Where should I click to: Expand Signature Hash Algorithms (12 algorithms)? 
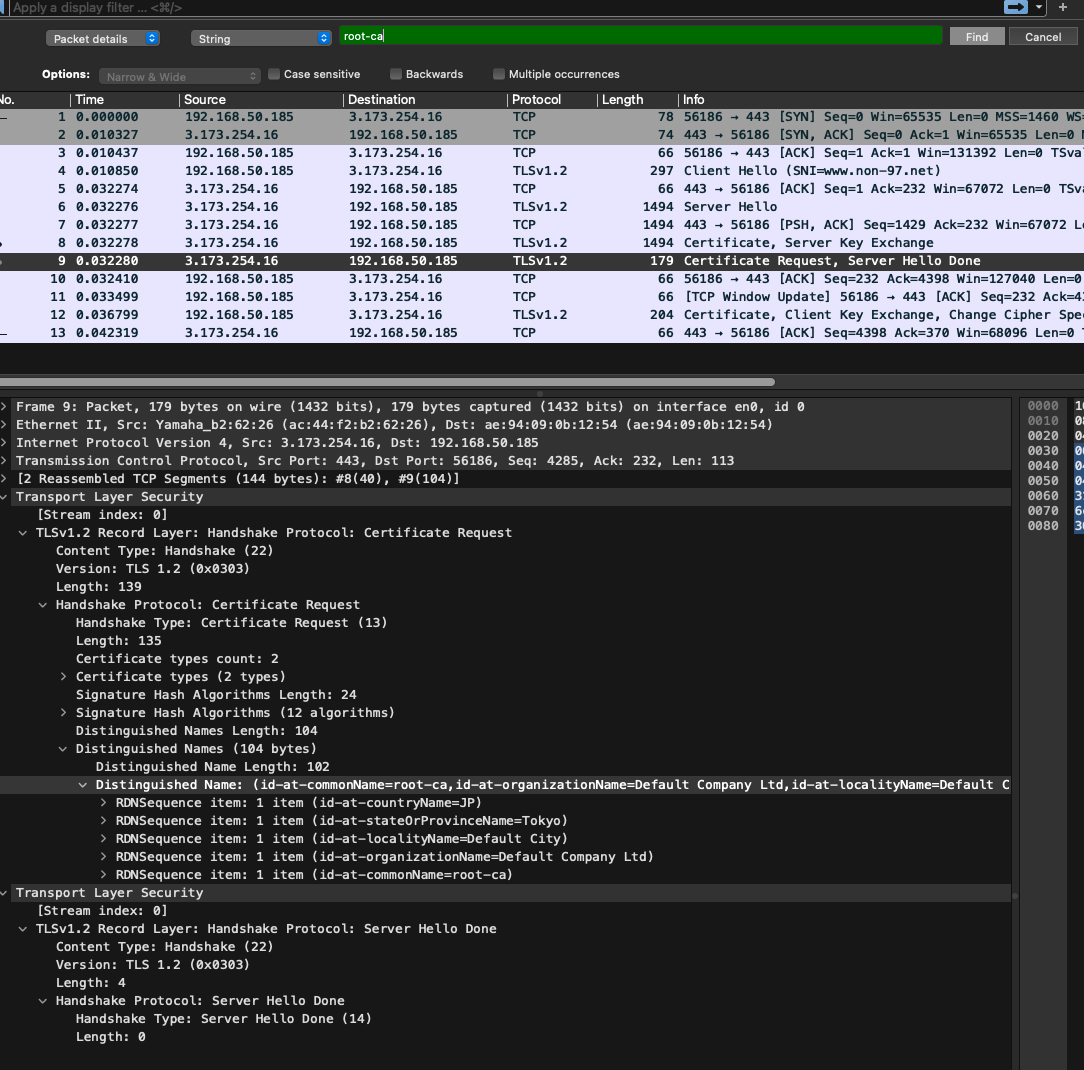coord(64,713)
